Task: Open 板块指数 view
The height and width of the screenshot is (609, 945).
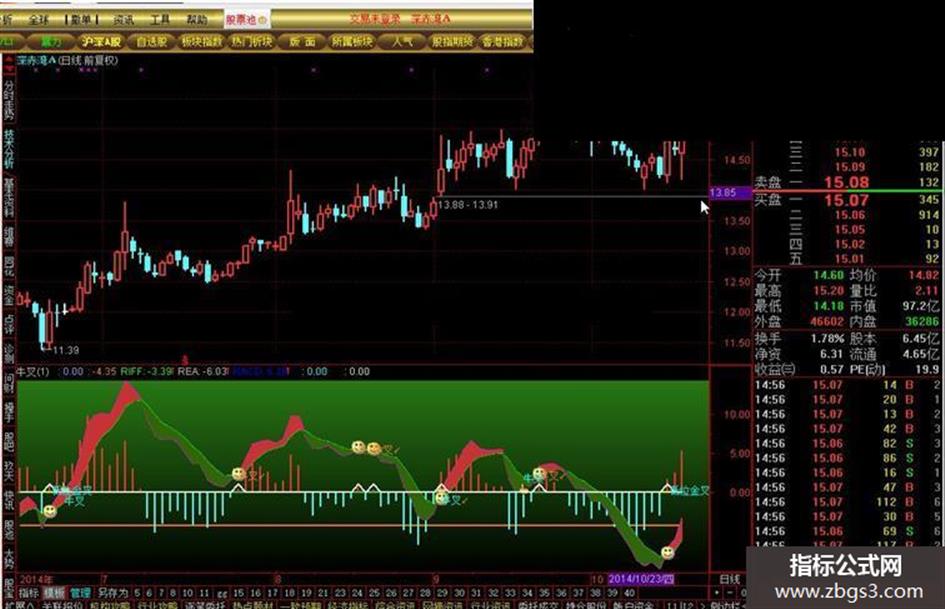Action: pyautogui.click(x=201, y=42)
